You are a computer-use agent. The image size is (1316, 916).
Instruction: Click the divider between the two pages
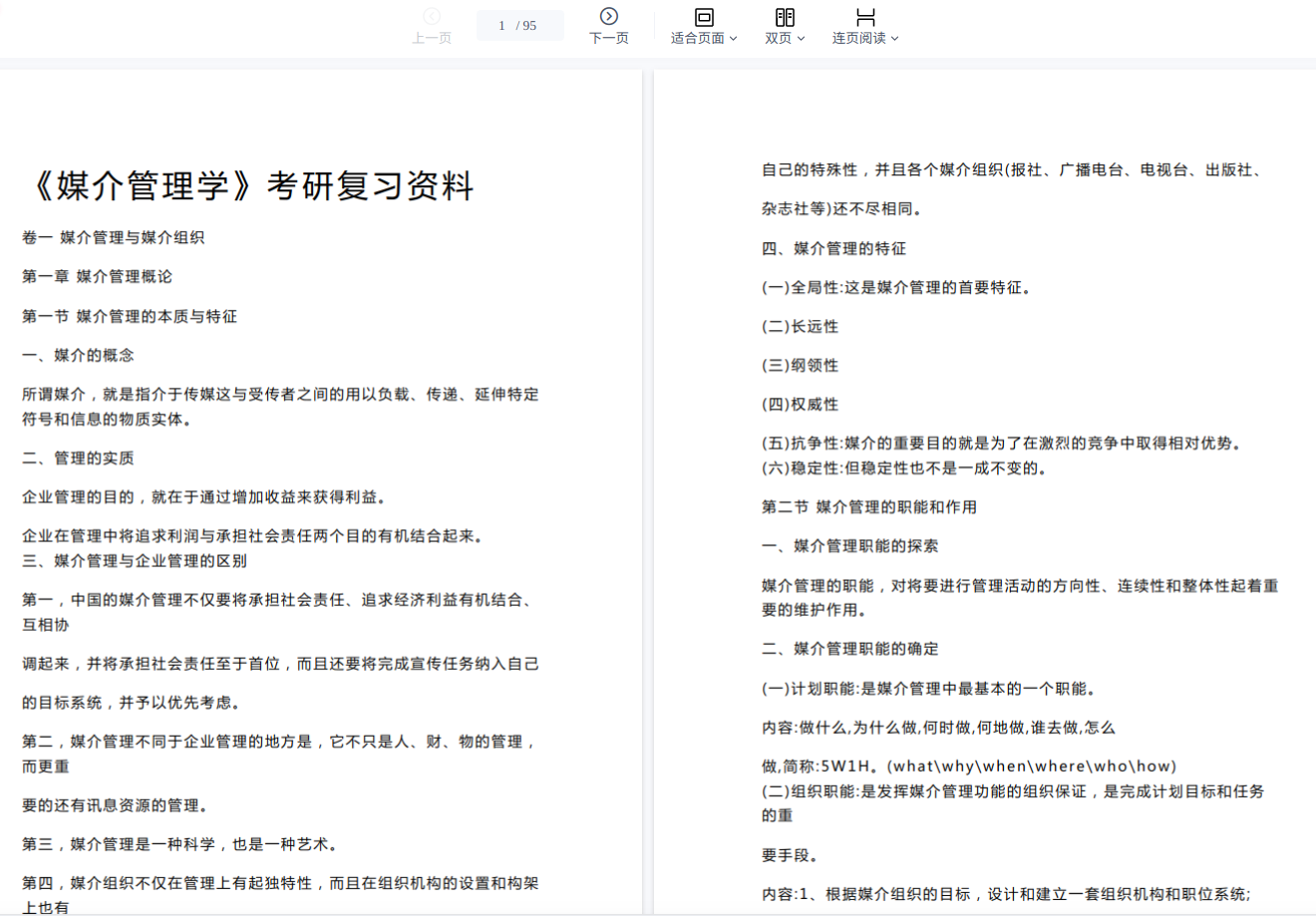point(648,488)
